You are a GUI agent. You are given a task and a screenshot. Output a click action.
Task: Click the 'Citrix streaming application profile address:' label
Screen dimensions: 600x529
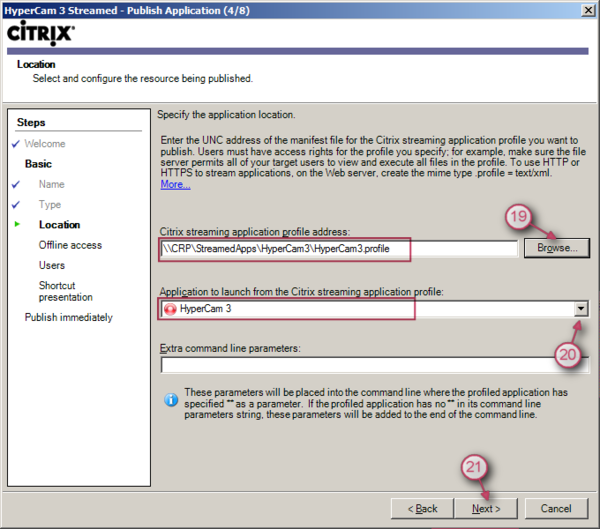point(255,232)
